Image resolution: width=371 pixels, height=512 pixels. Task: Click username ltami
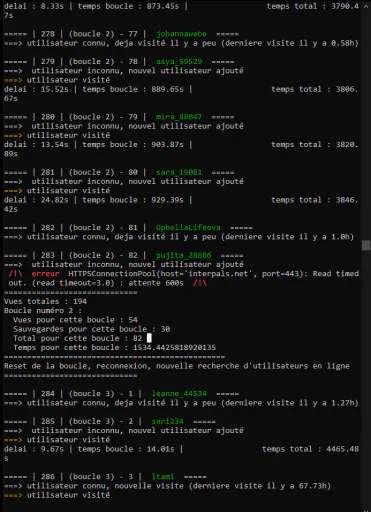pos(163,477)
